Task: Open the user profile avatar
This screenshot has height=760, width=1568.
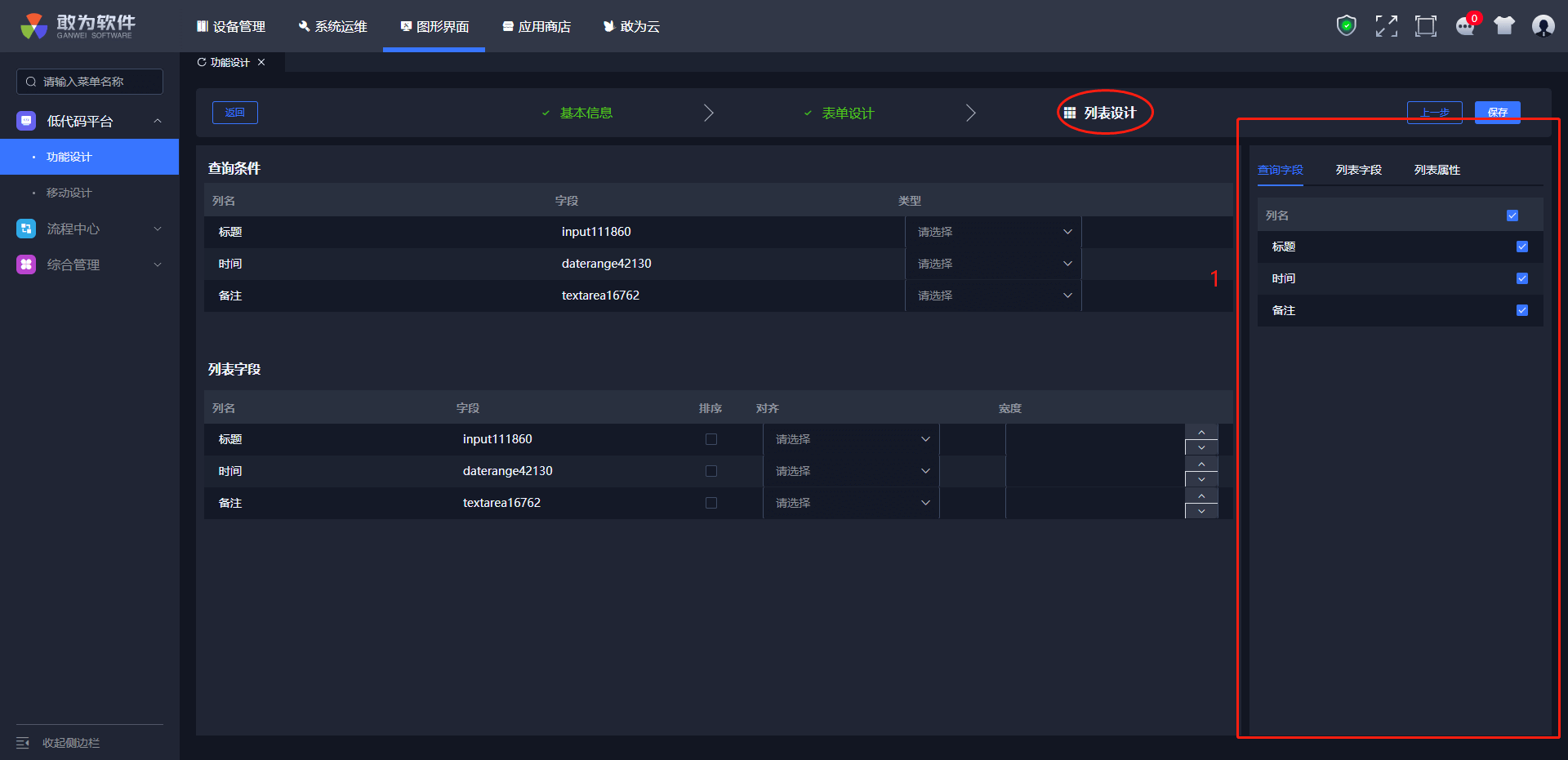Action: (1543, 26)
